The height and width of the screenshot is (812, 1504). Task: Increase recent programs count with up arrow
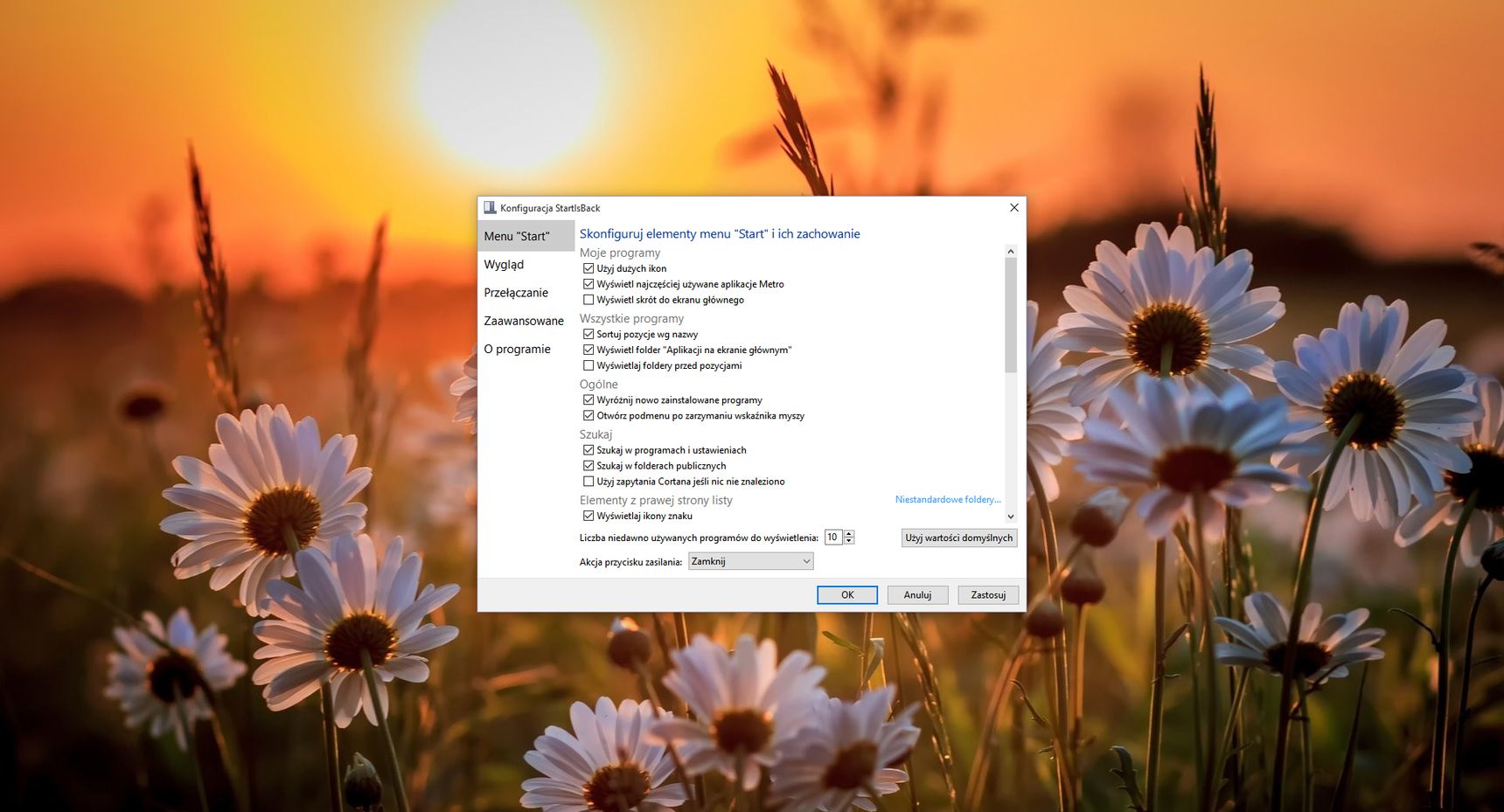[x=849, y=534]
